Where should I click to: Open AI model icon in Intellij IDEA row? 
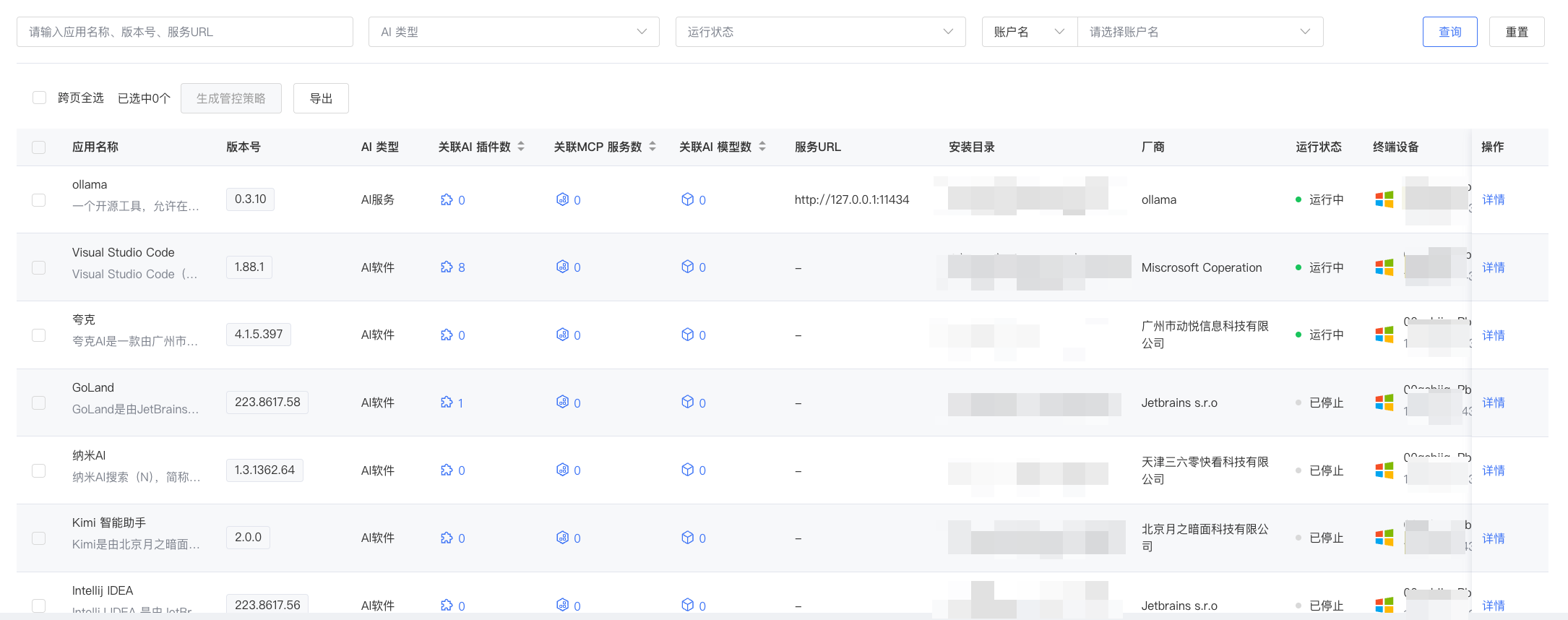click(687, 605)
